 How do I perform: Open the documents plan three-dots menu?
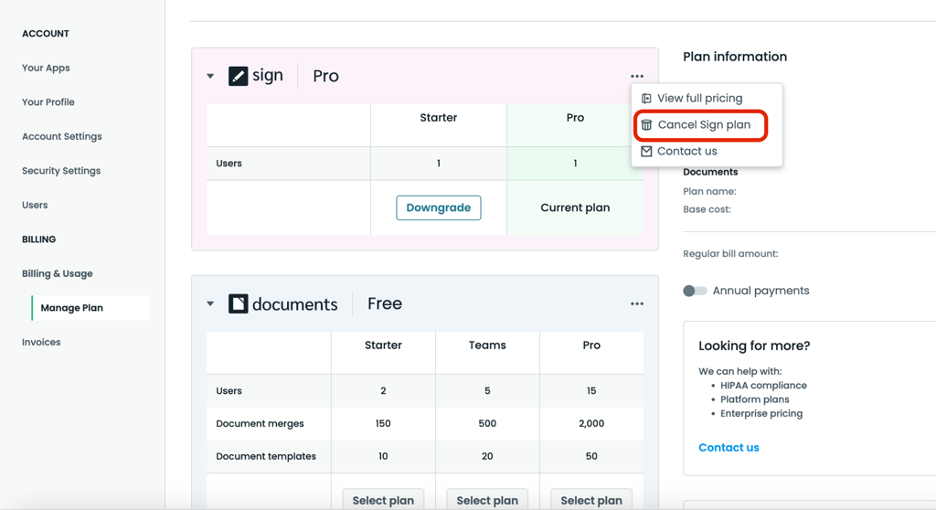click(637, 304)
